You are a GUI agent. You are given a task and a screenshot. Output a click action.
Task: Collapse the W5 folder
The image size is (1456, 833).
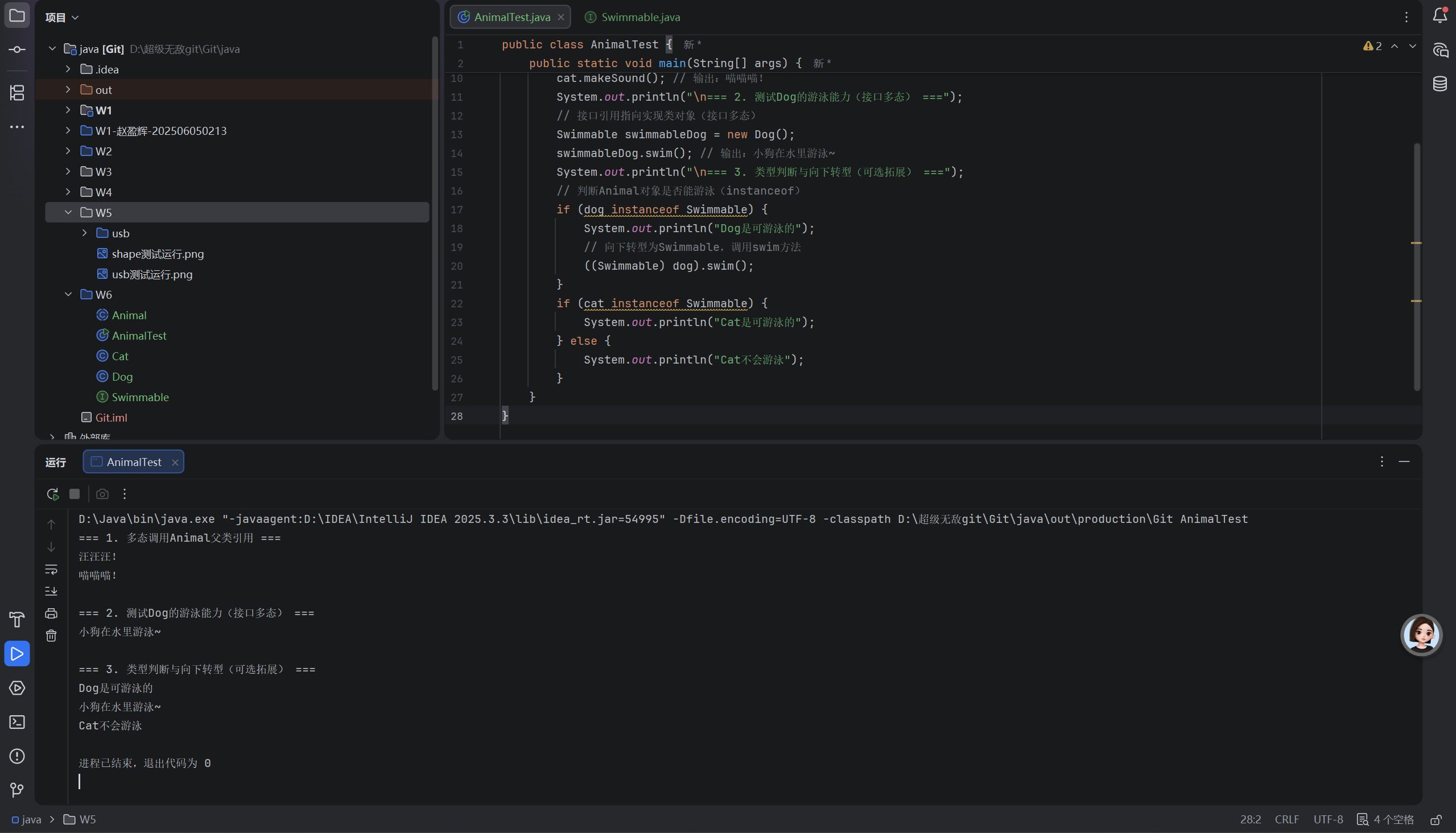68,212
